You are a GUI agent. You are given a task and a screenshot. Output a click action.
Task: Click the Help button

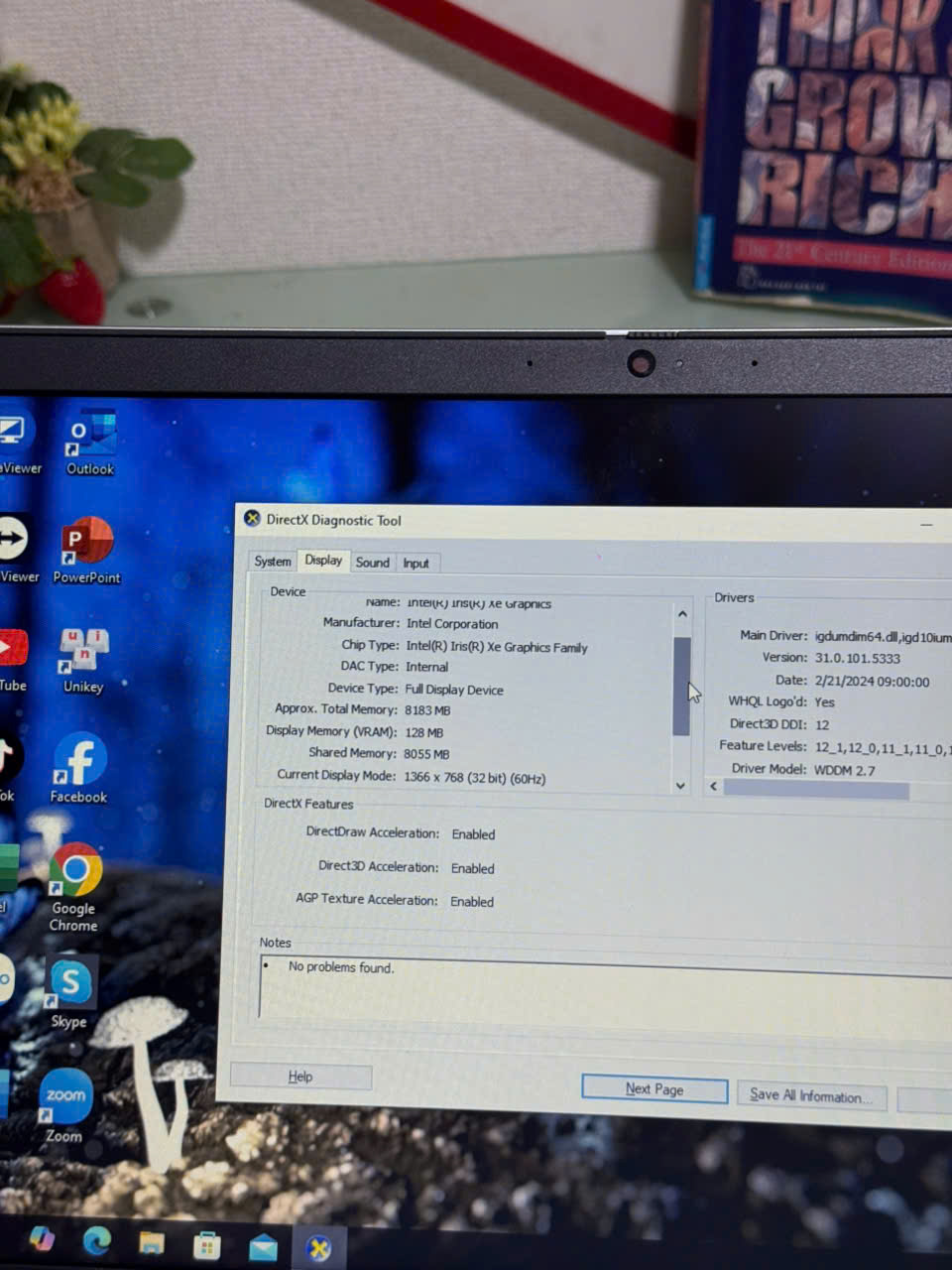(300, 1077)
